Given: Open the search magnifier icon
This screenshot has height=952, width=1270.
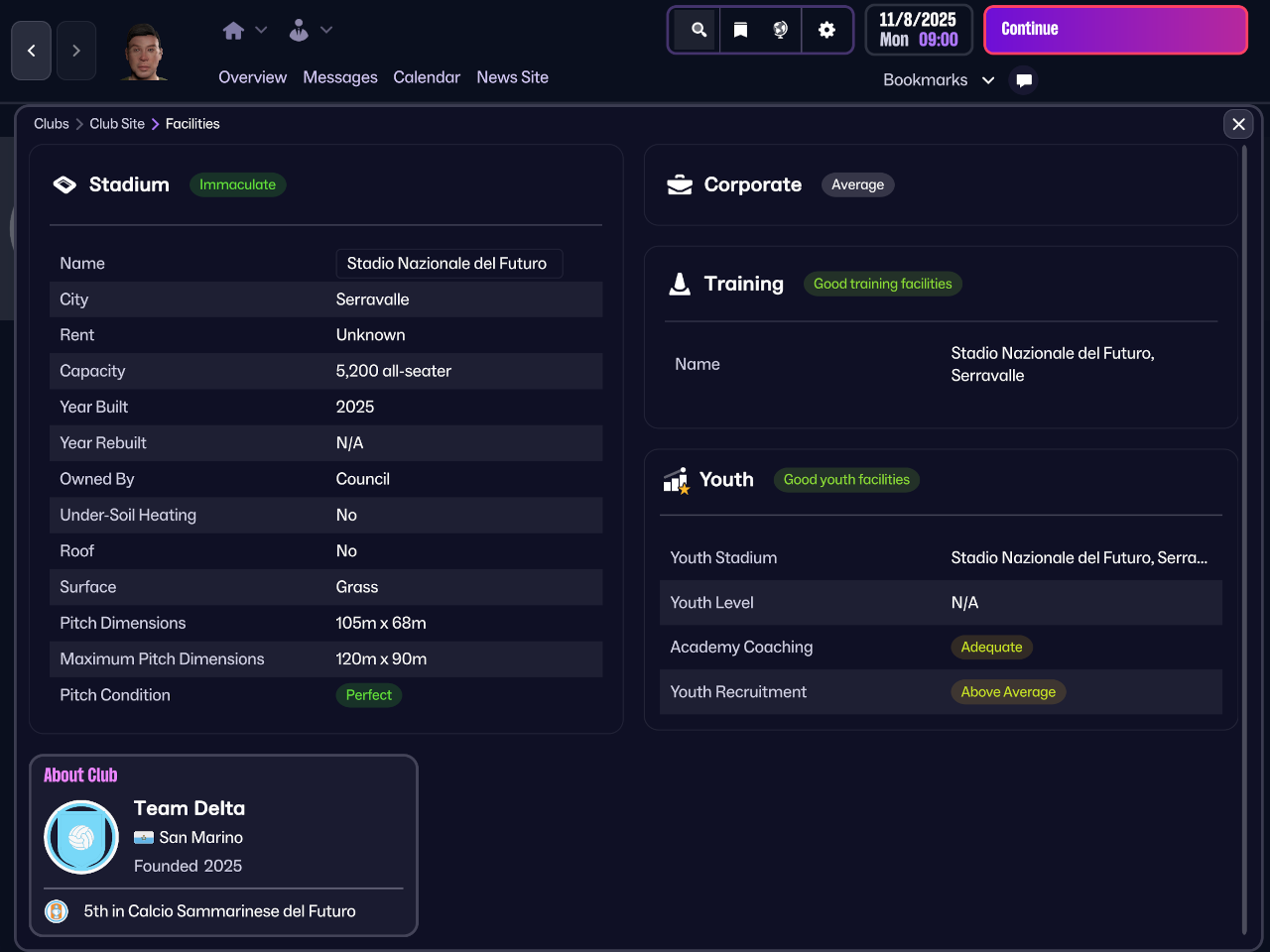Looking at the screenshot, I should click(698, 30).
